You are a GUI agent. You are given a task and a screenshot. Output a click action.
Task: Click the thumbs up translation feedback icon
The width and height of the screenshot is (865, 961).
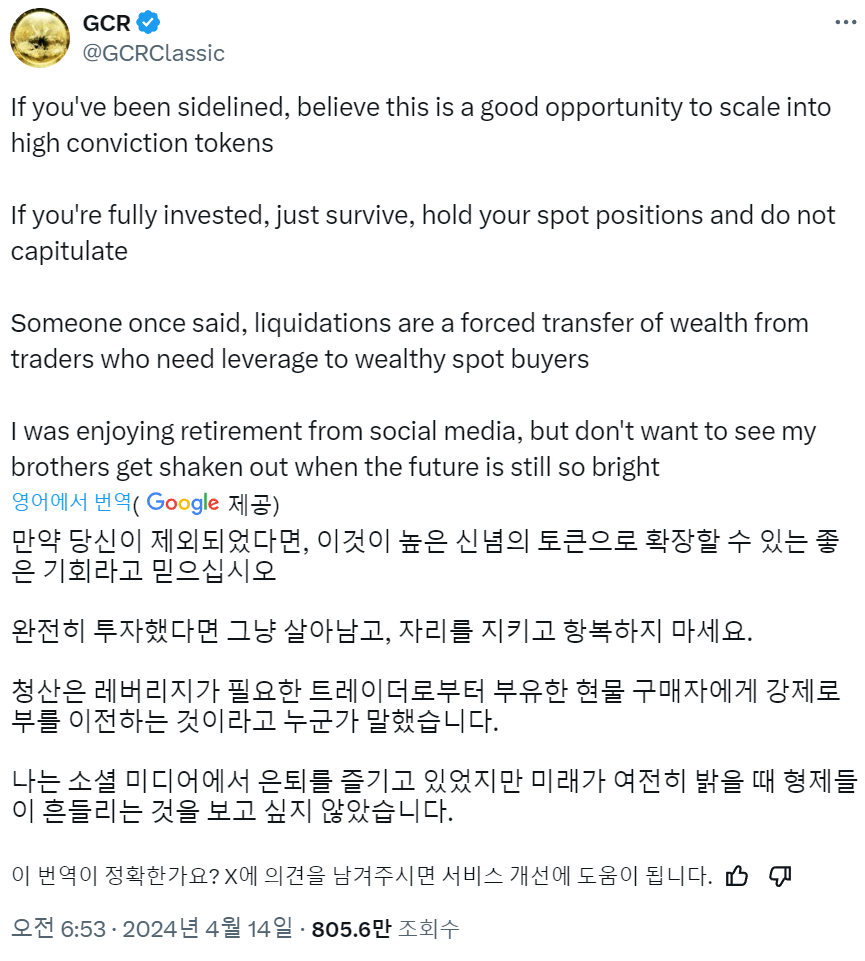pos(737,877)
